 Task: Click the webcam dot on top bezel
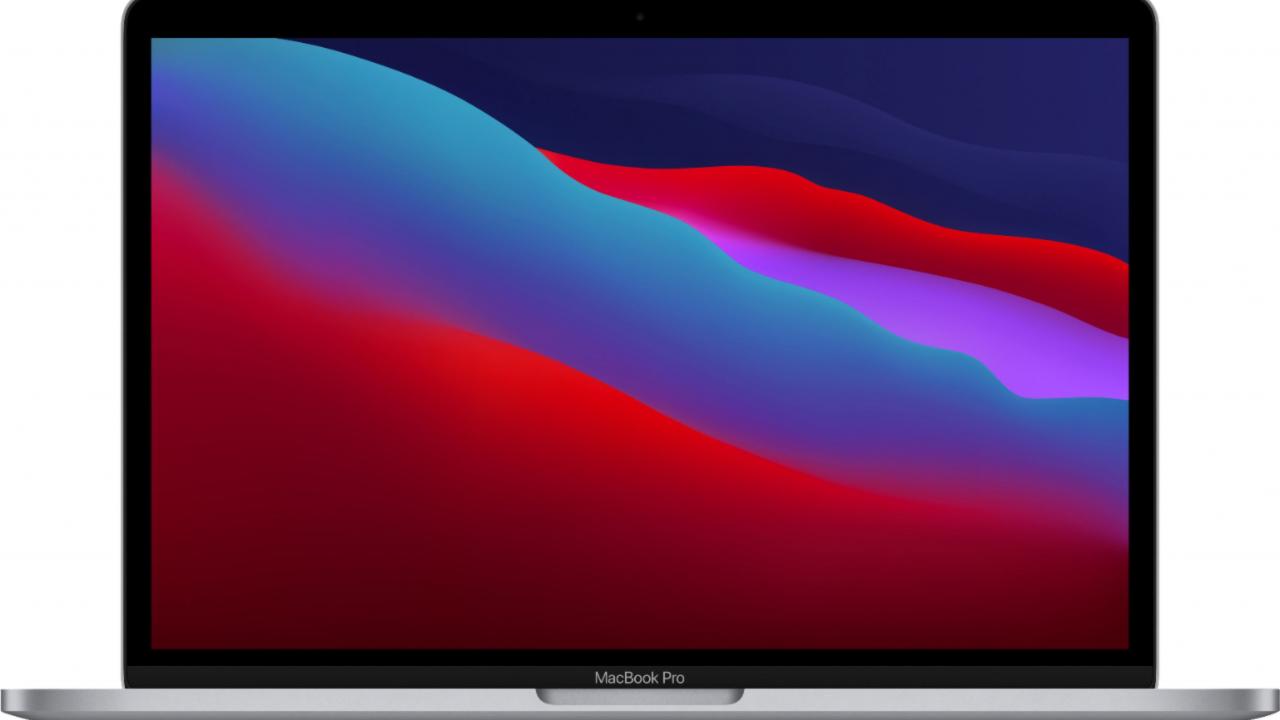click(x=640, y=17)
